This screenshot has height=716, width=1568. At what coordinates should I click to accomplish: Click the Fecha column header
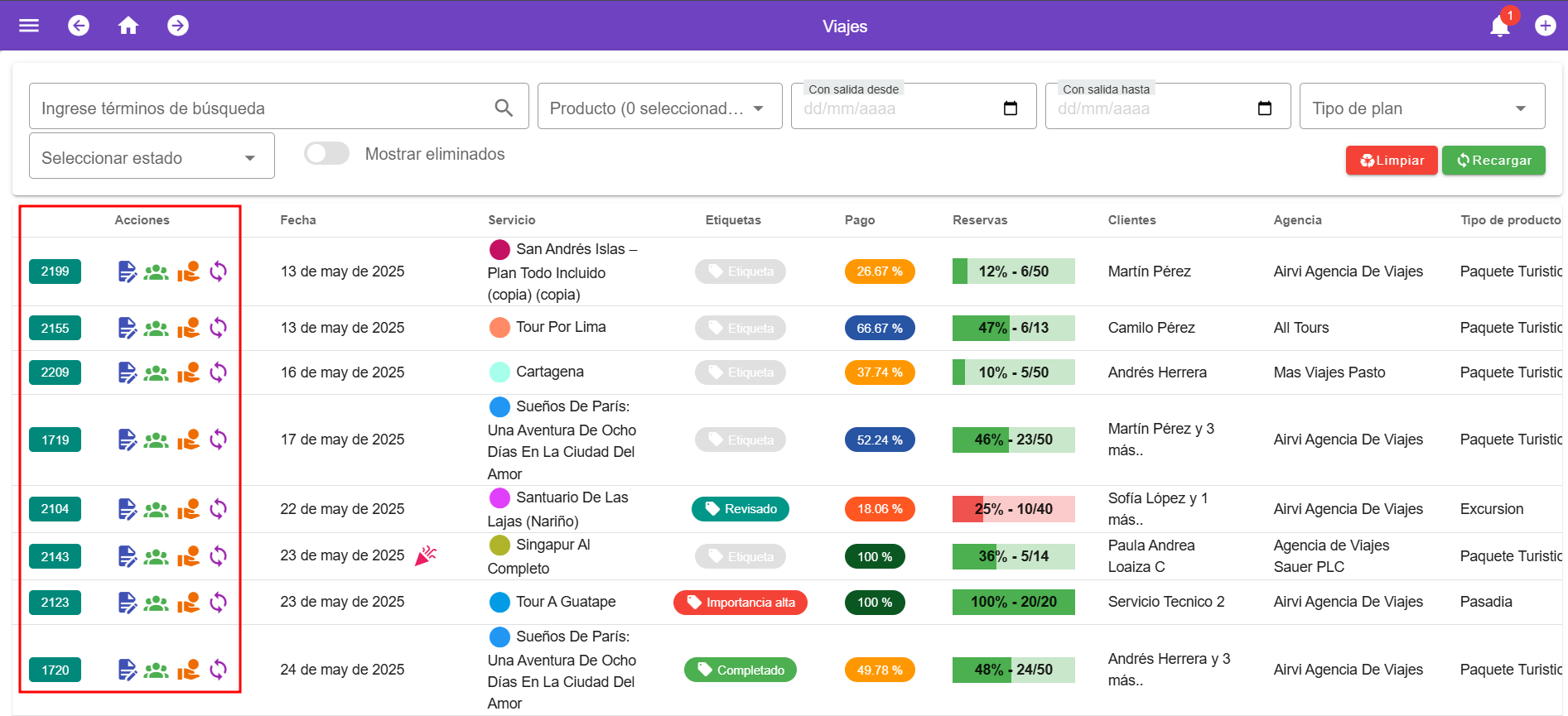(298, 220)
